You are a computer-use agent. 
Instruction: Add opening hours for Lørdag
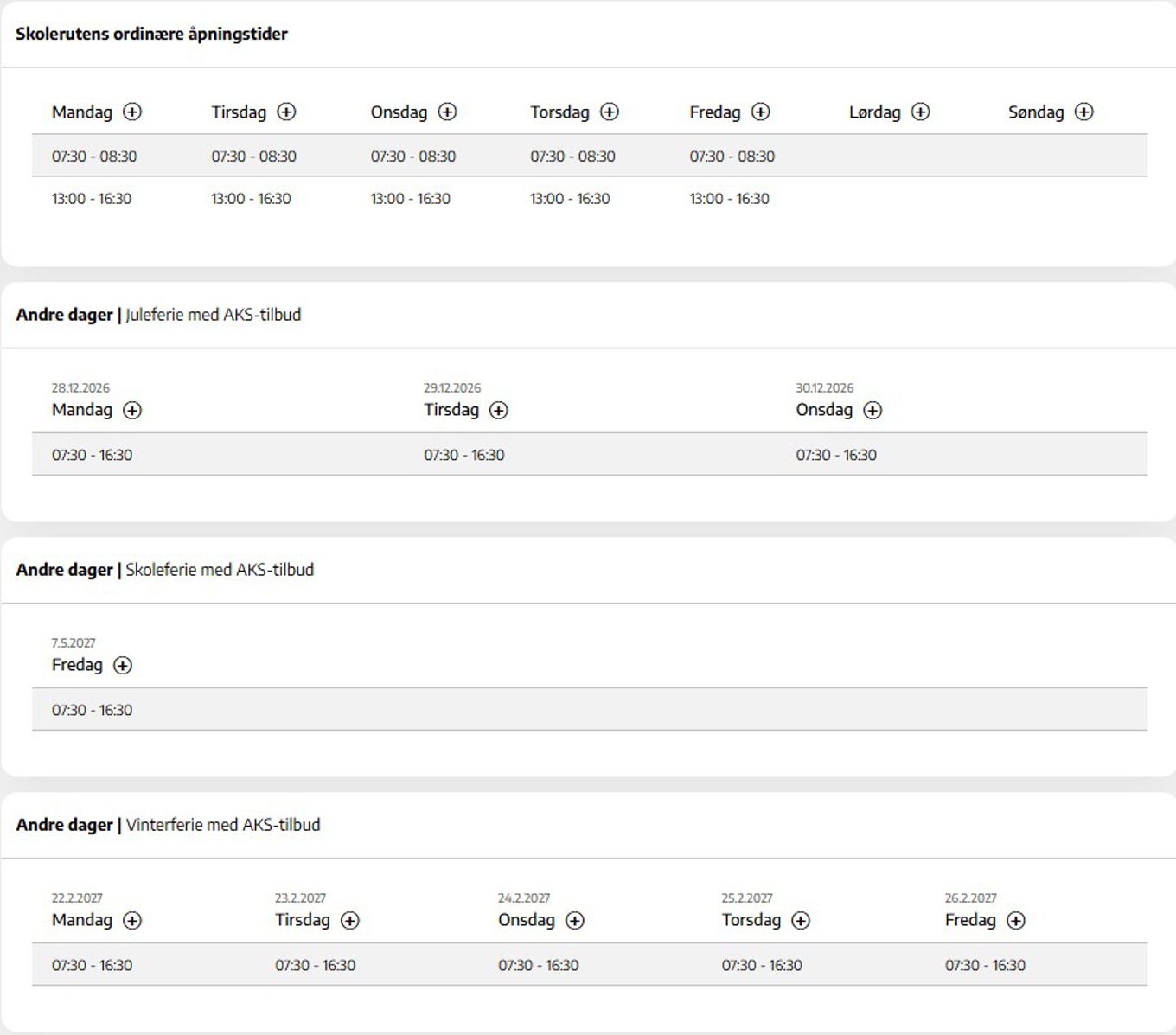tap(921, 112)
